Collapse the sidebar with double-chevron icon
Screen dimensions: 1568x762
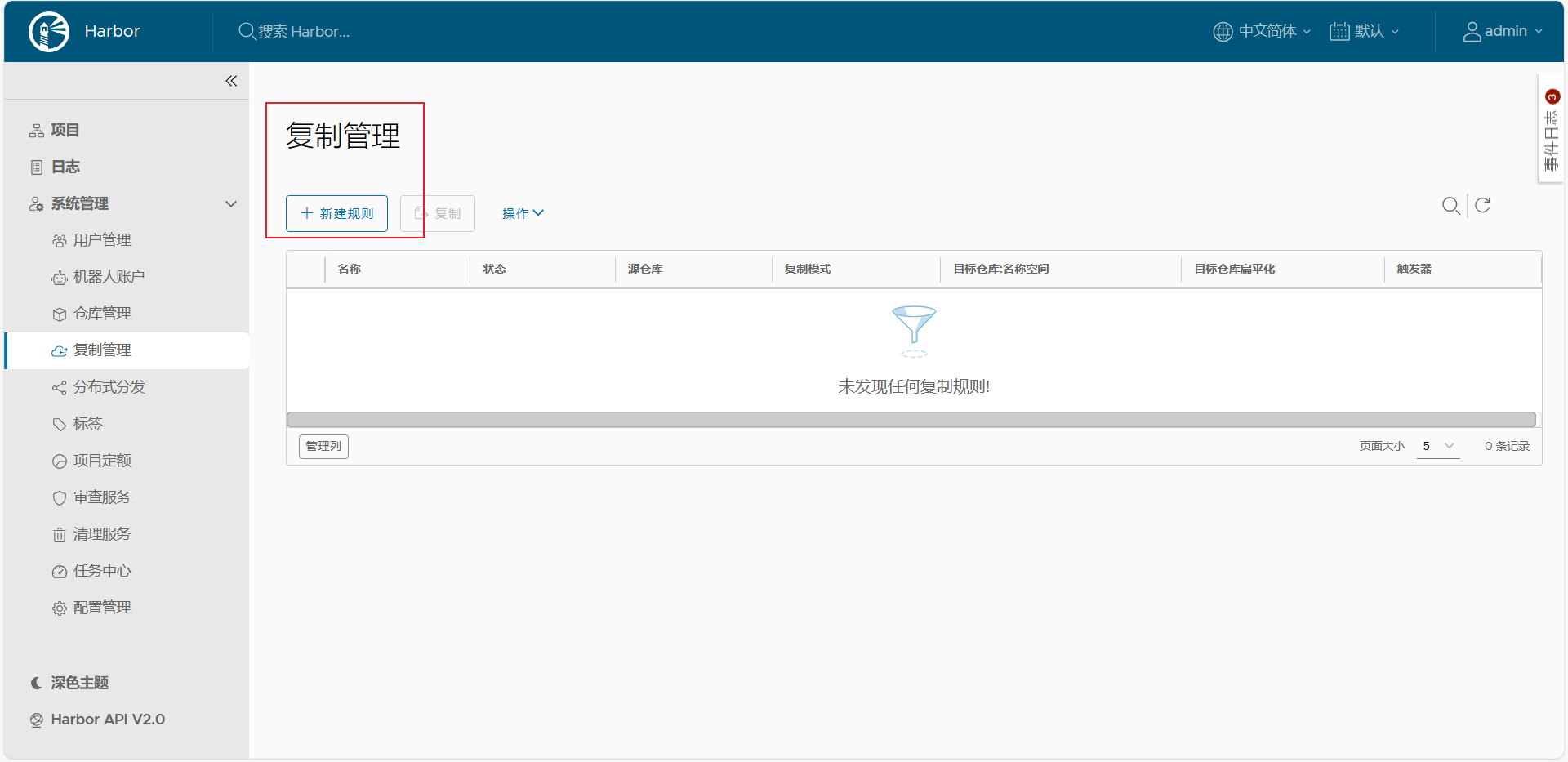pos(231,81)
